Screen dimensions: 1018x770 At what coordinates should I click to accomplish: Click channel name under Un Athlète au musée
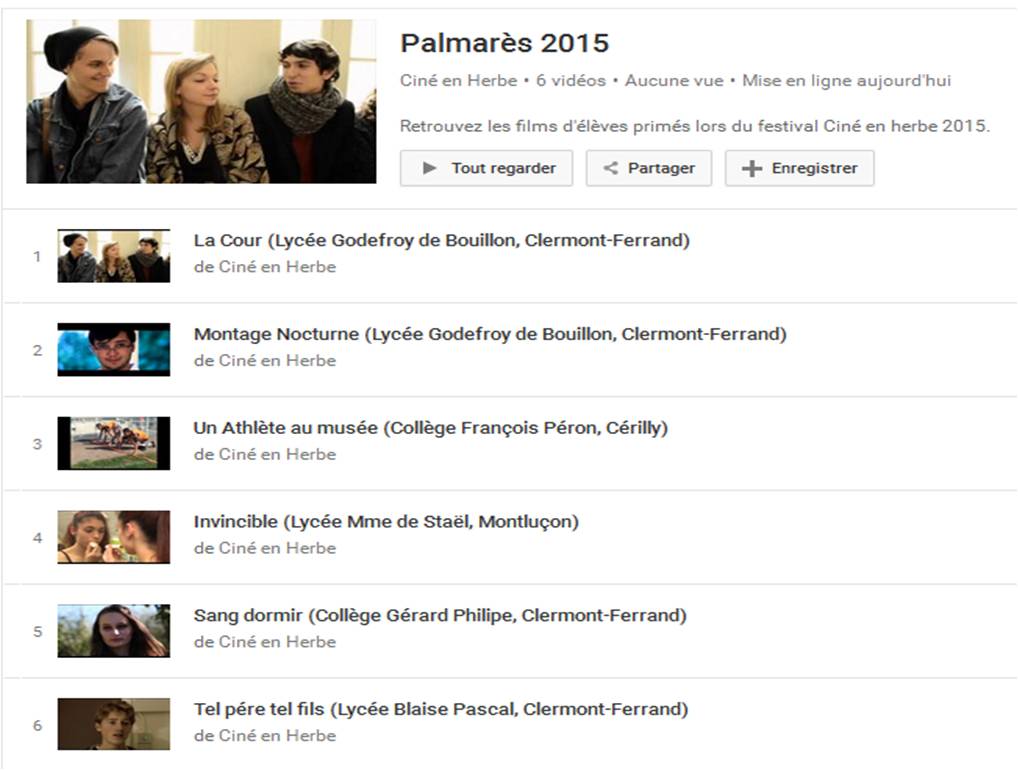point(277,454)
